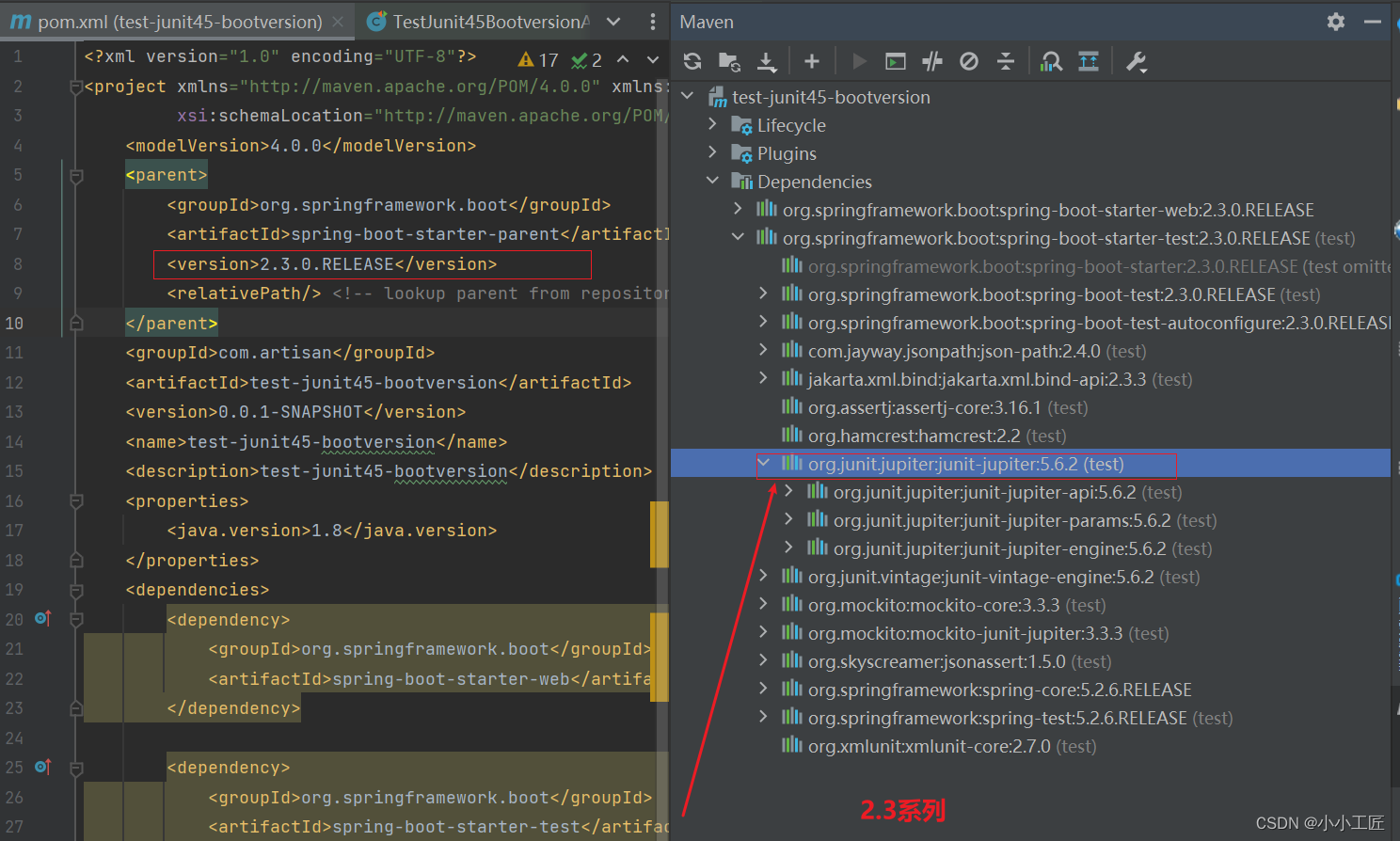Reload all Maven projects

tap(692, 61)
